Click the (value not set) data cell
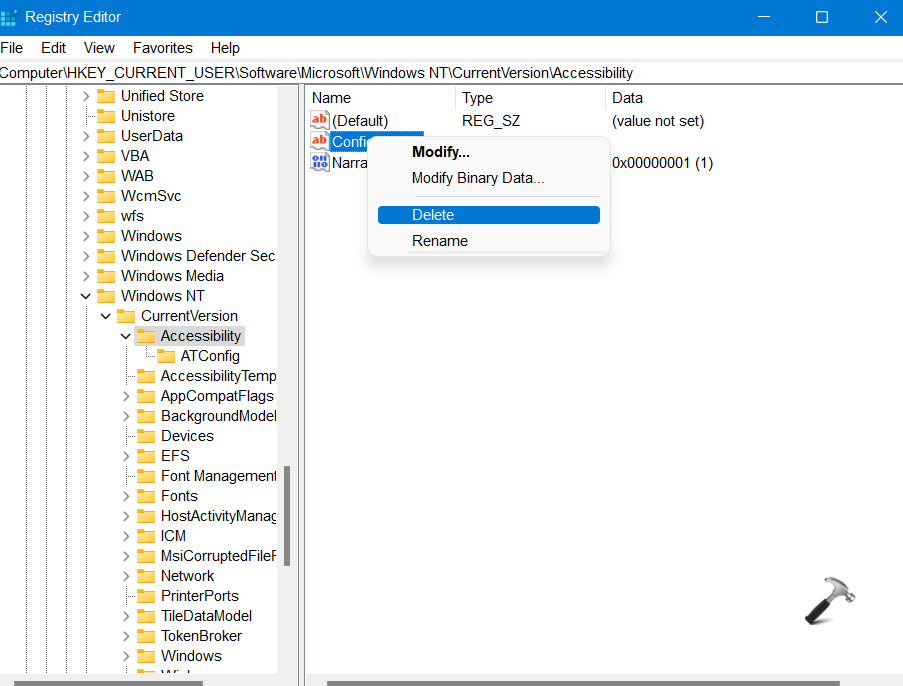The image size is (903, 686). pos(658,121)
